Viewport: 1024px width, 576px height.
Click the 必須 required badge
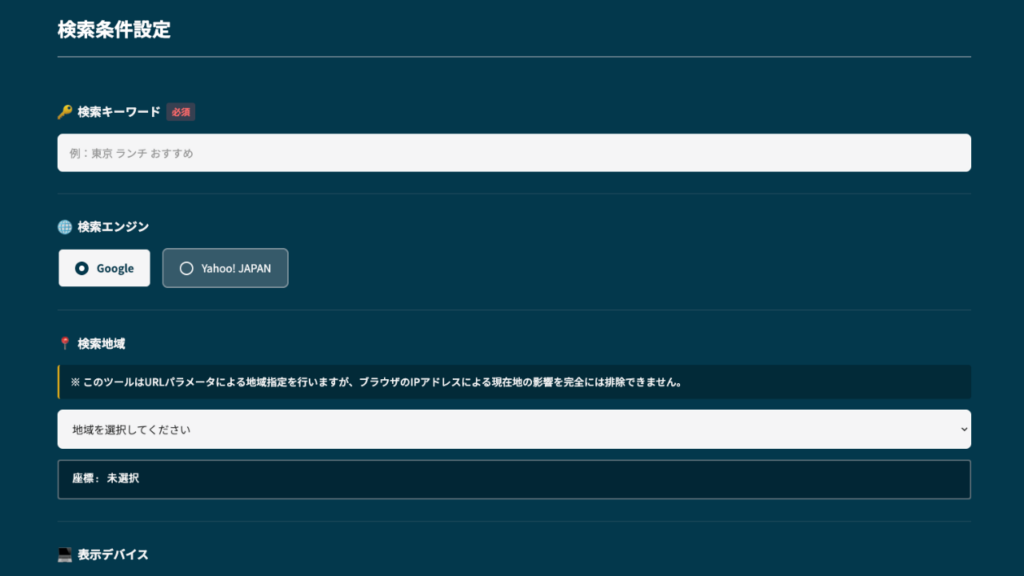pos(180,112)
